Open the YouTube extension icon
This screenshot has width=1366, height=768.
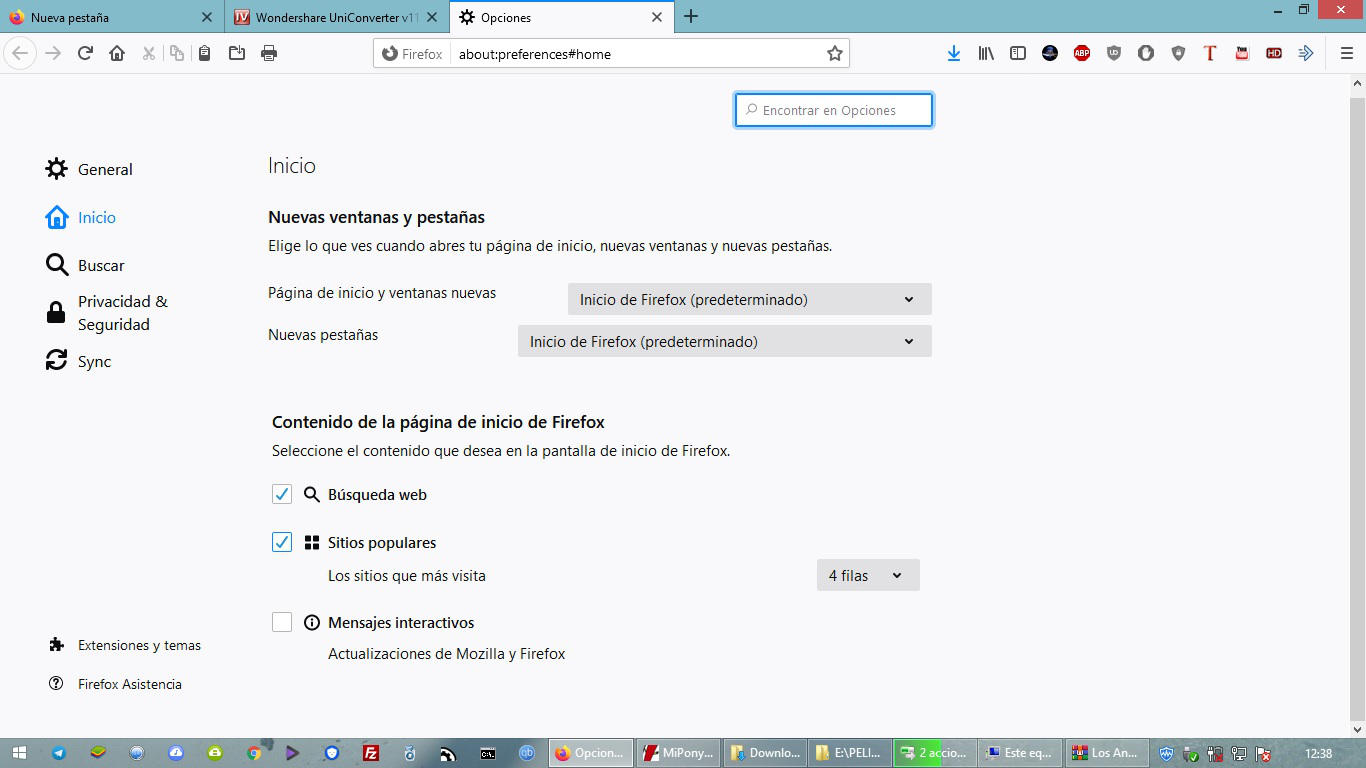click(x=1242, y=53)
